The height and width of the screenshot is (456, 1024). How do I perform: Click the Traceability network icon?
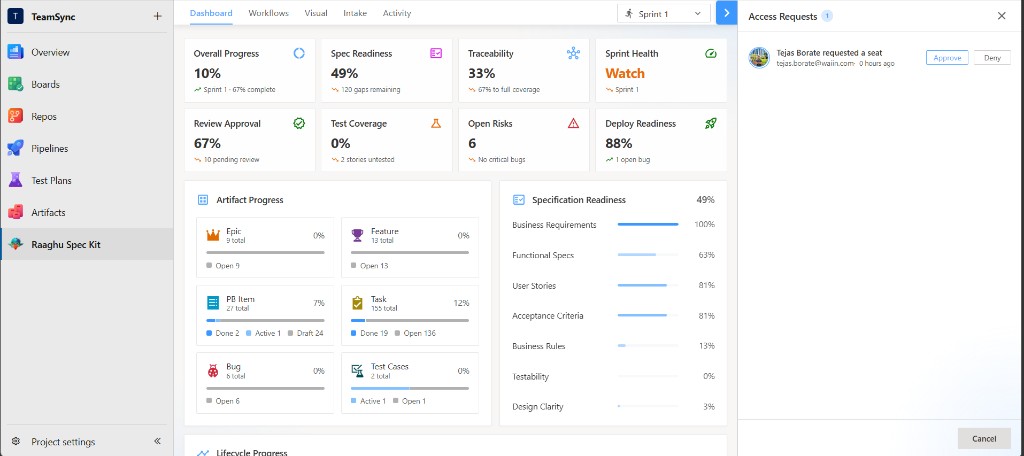coord(573,54)
